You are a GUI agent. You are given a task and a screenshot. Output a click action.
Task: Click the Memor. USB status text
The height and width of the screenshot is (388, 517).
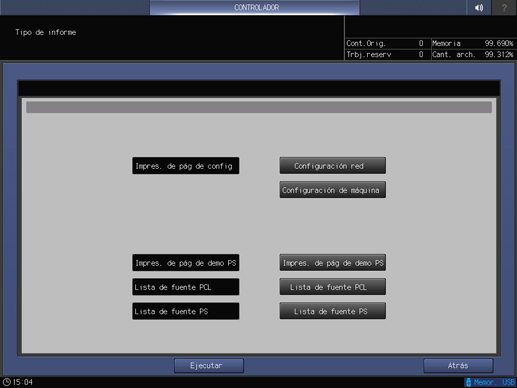coord(494,382)
